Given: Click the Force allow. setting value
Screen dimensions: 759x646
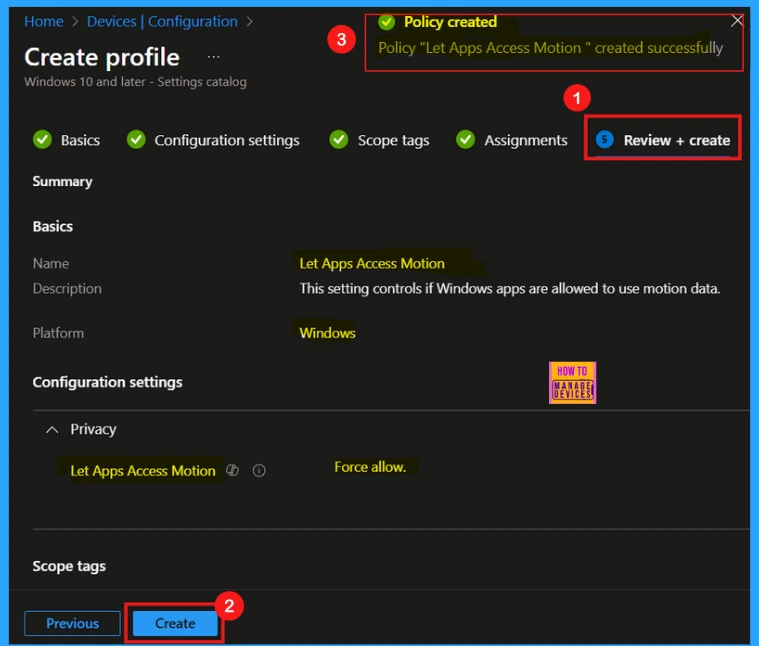Looking at the screenshot, I should [x=370, y=467].
